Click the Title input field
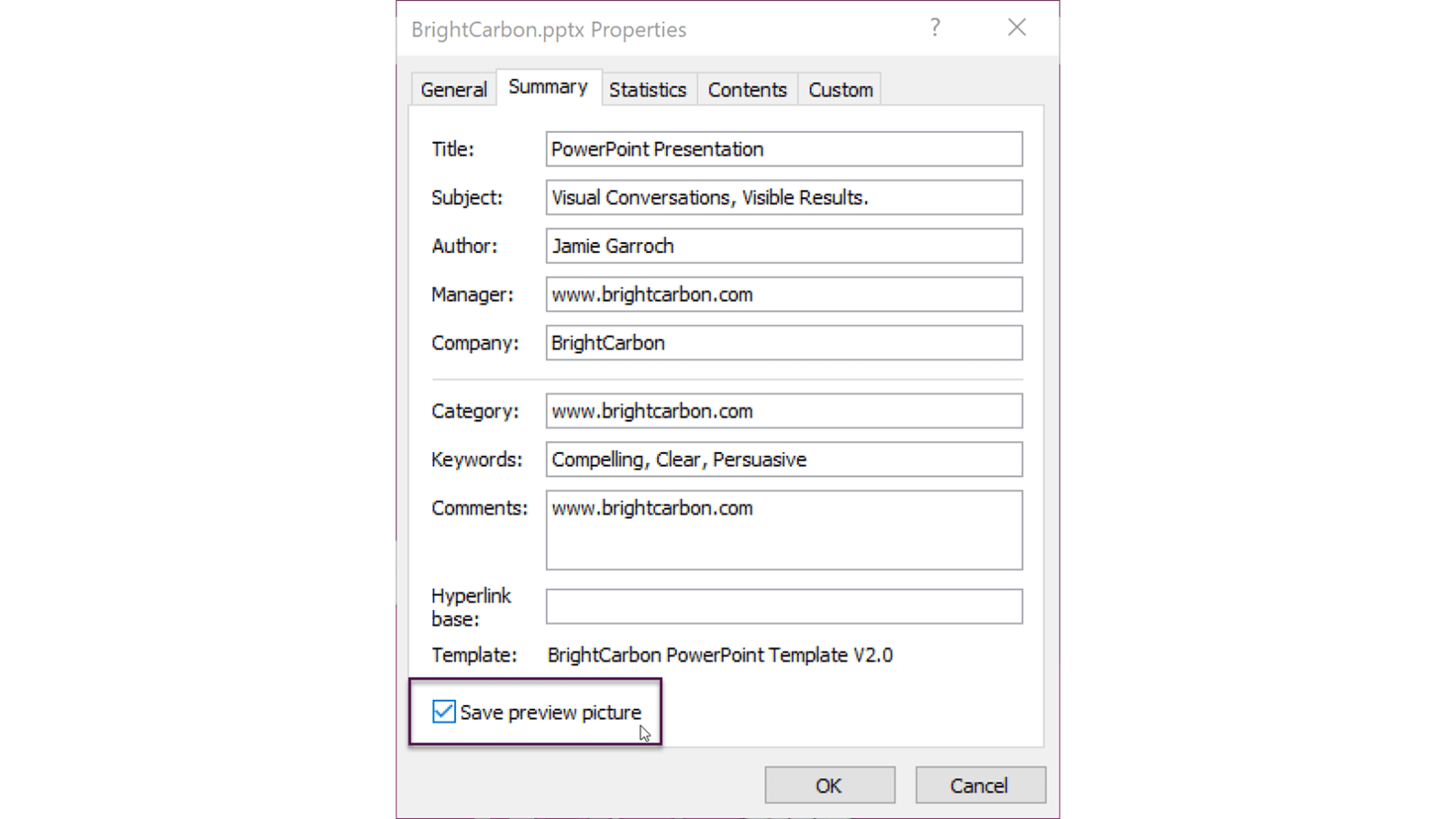Screen dimensions: 1456x819 (x=784, y=149)
